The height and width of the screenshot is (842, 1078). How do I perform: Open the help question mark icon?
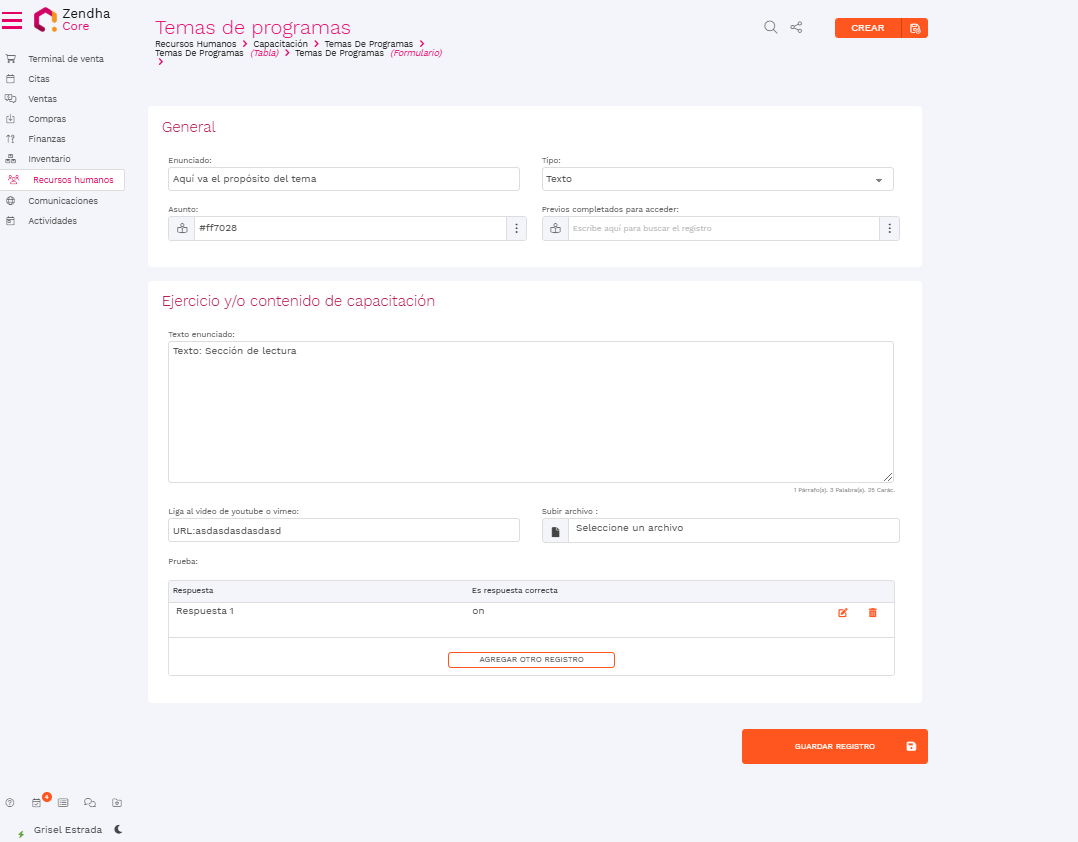coord(10,802)
